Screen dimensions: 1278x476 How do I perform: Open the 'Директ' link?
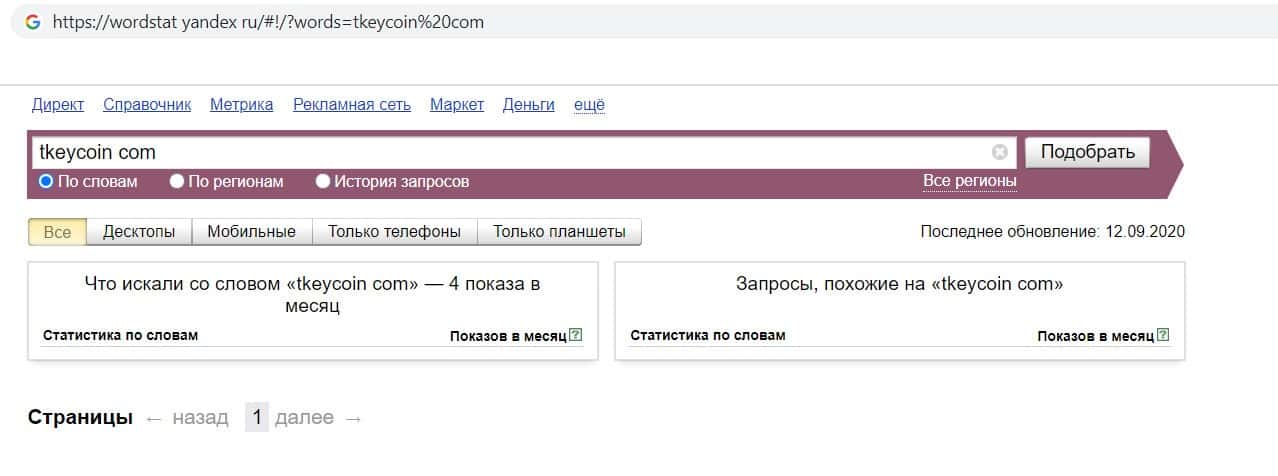point(58,104)
